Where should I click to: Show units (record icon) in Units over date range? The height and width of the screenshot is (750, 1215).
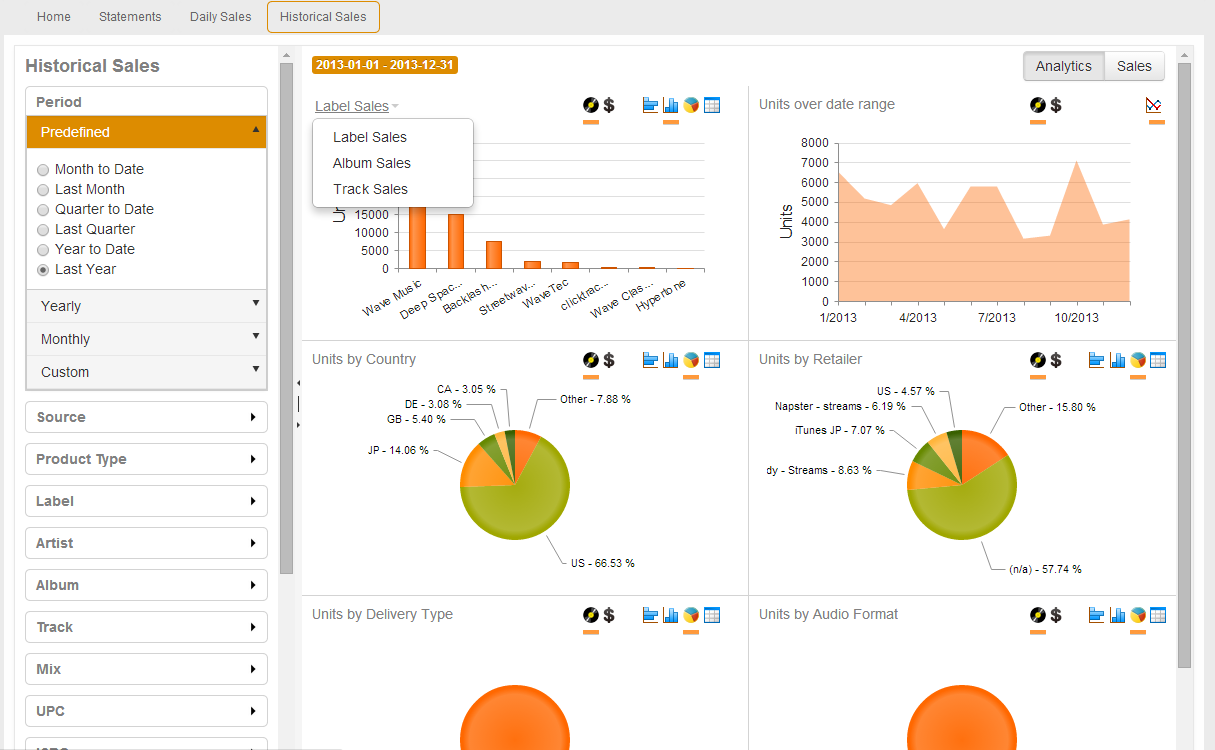coord(1037,105)
